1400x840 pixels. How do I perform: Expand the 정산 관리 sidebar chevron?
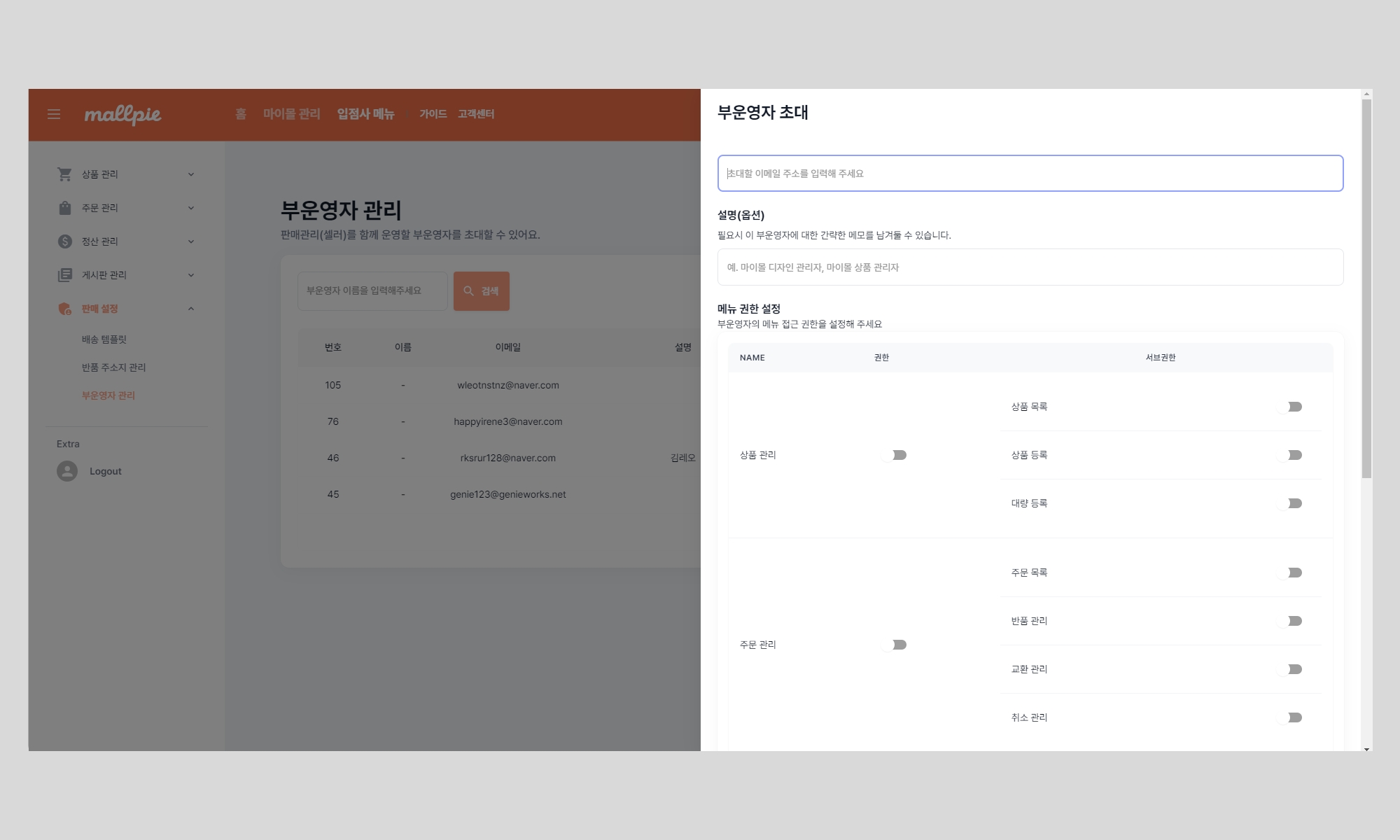[x=191, y=241]
